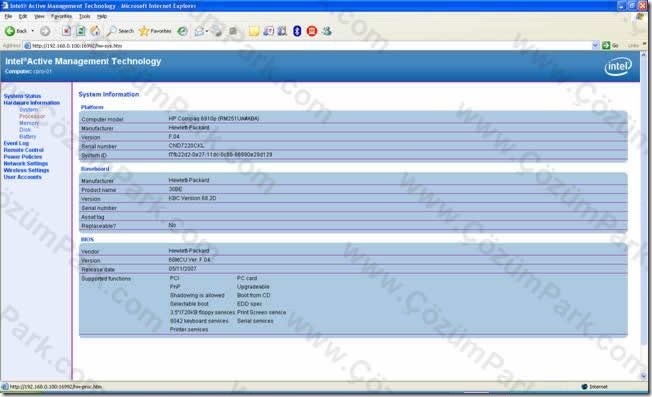Click the vertical scrollbar down arrow
Image resolution: width=652 pixels, height=397 pixels.
tap(644, 376)
